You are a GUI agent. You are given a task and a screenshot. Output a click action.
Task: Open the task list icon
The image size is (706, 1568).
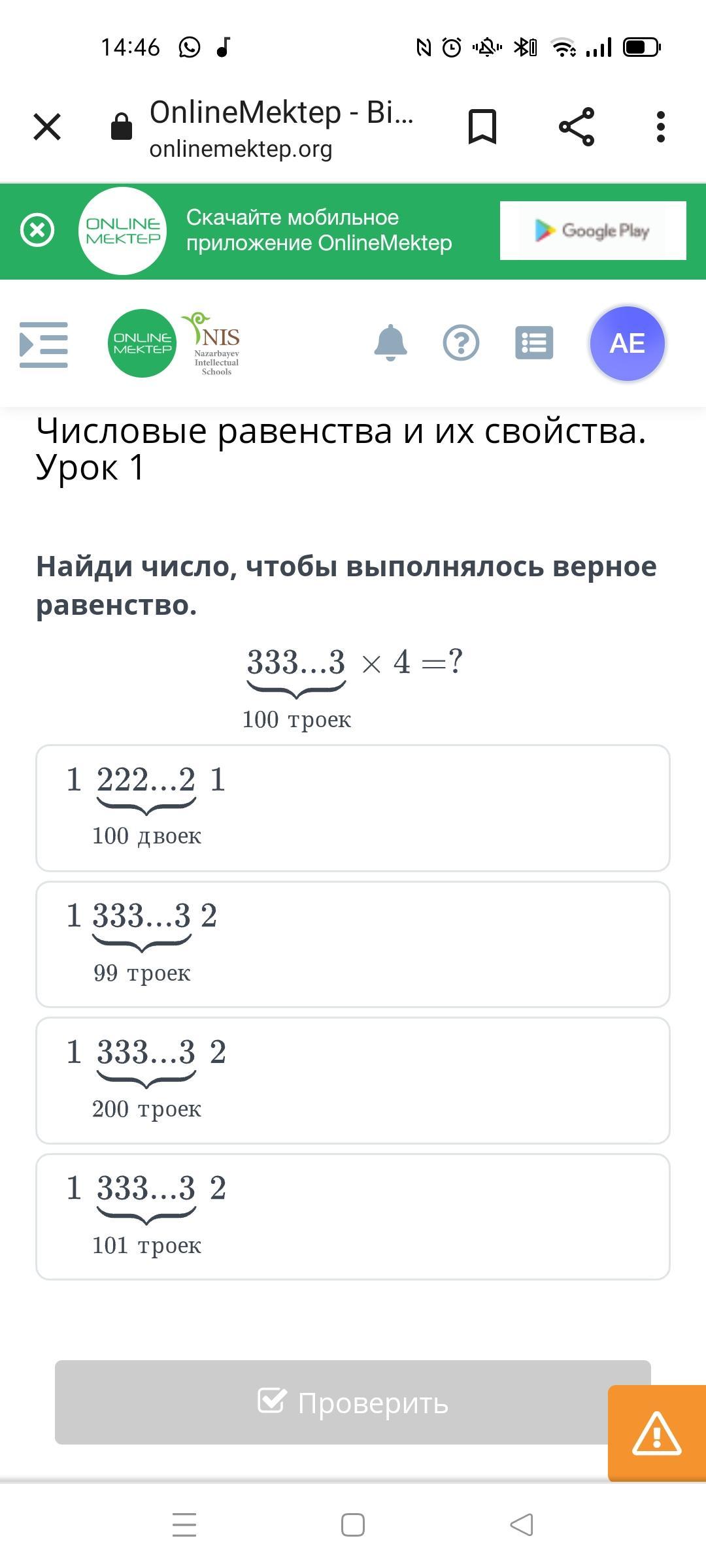pyautogui.click(x=534, y=343)
